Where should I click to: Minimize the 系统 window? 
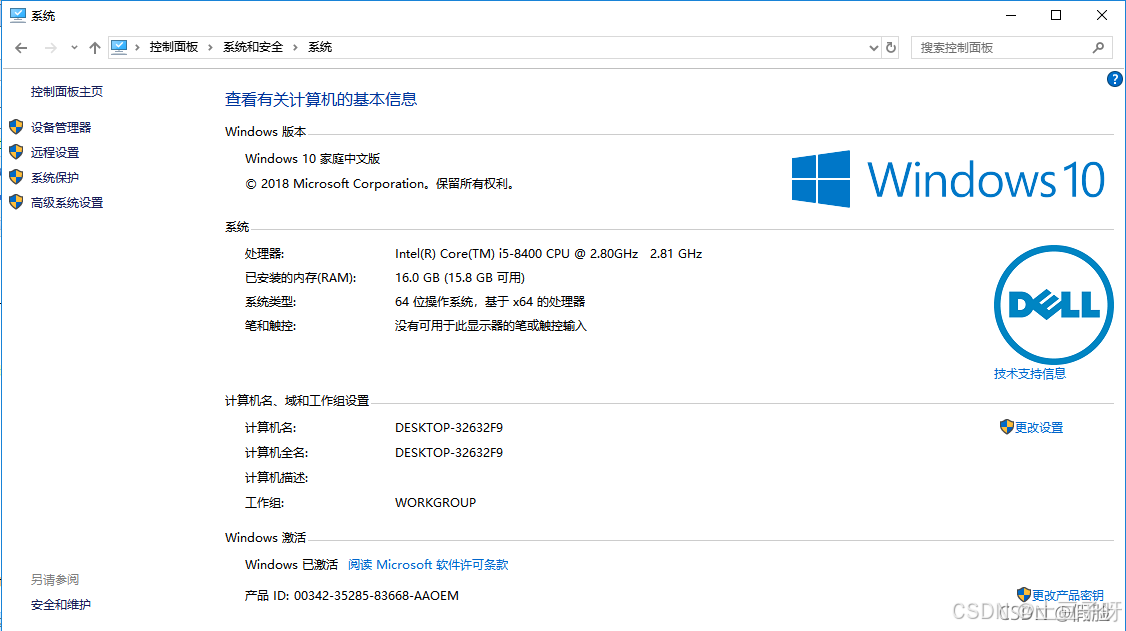[x=1011, y=15]
